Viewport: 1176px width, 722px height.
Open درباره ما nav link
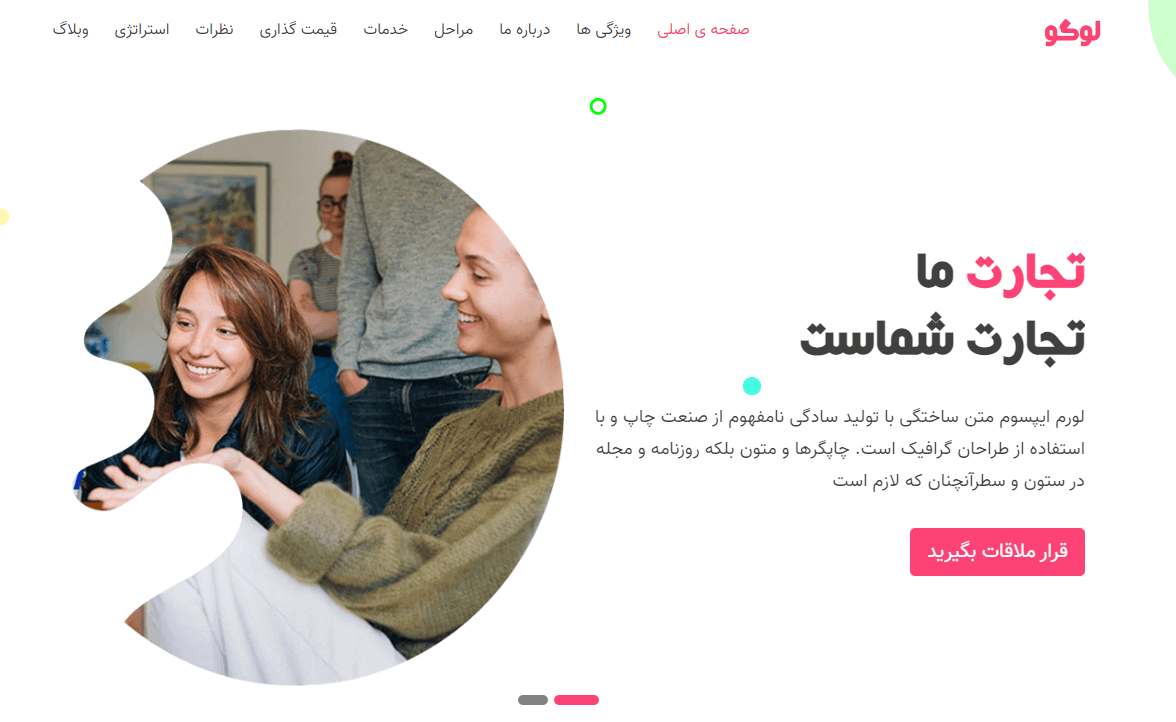pos(524,30)
